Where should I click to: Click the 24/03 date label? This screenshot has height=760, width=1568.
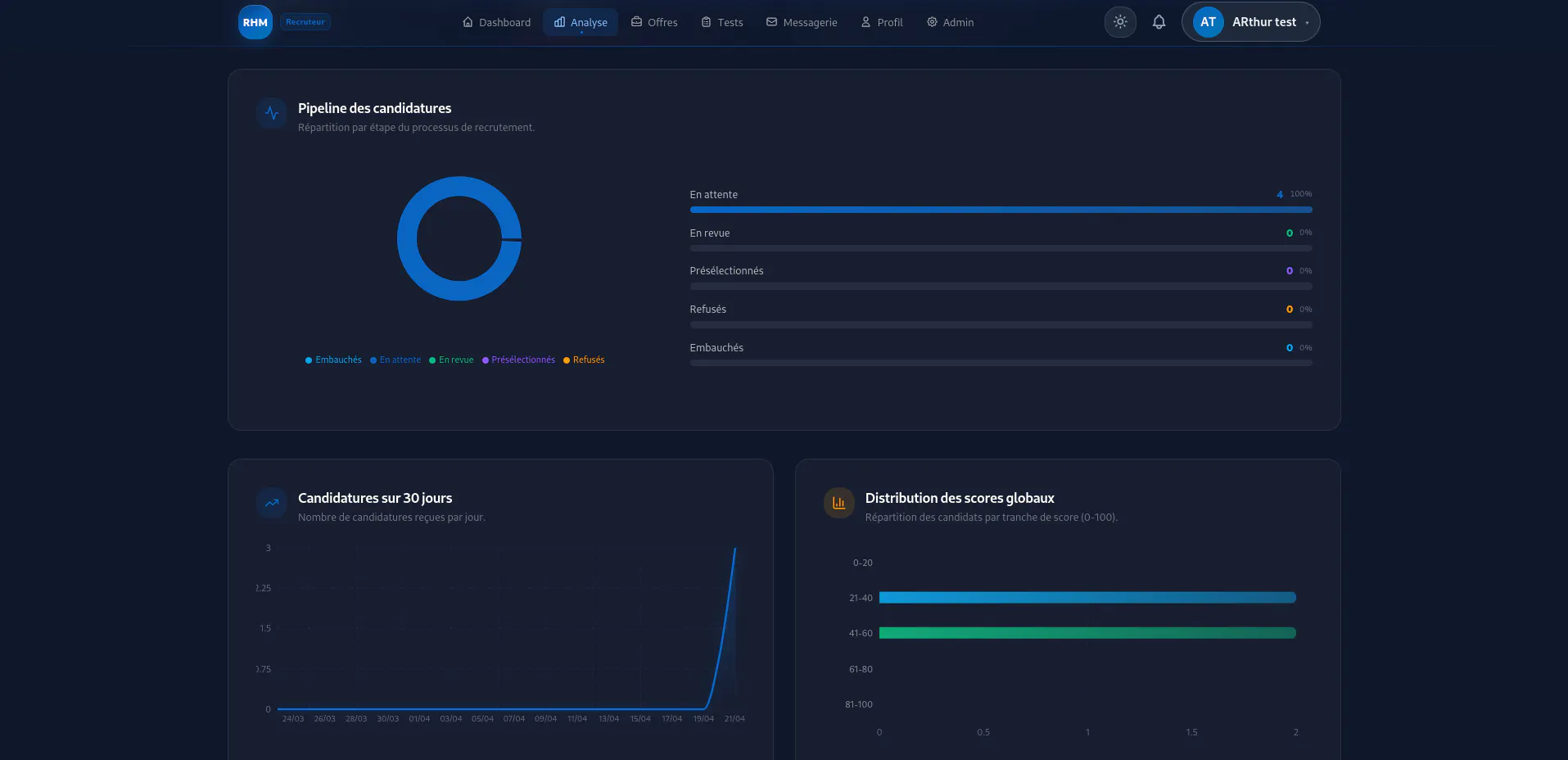(x=293, y=719)
